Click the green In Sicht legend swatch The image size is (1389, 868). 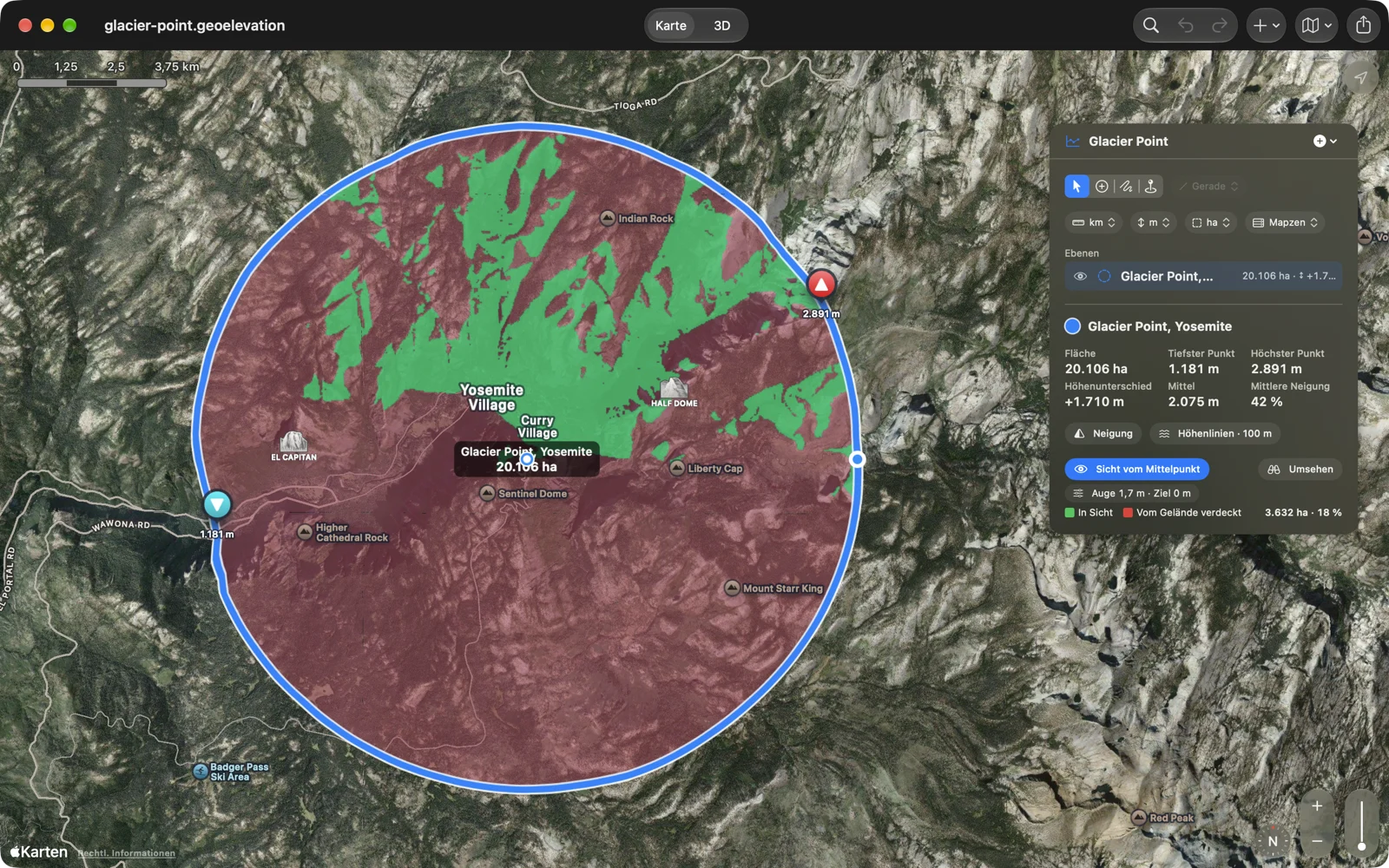pos(1070,513)
